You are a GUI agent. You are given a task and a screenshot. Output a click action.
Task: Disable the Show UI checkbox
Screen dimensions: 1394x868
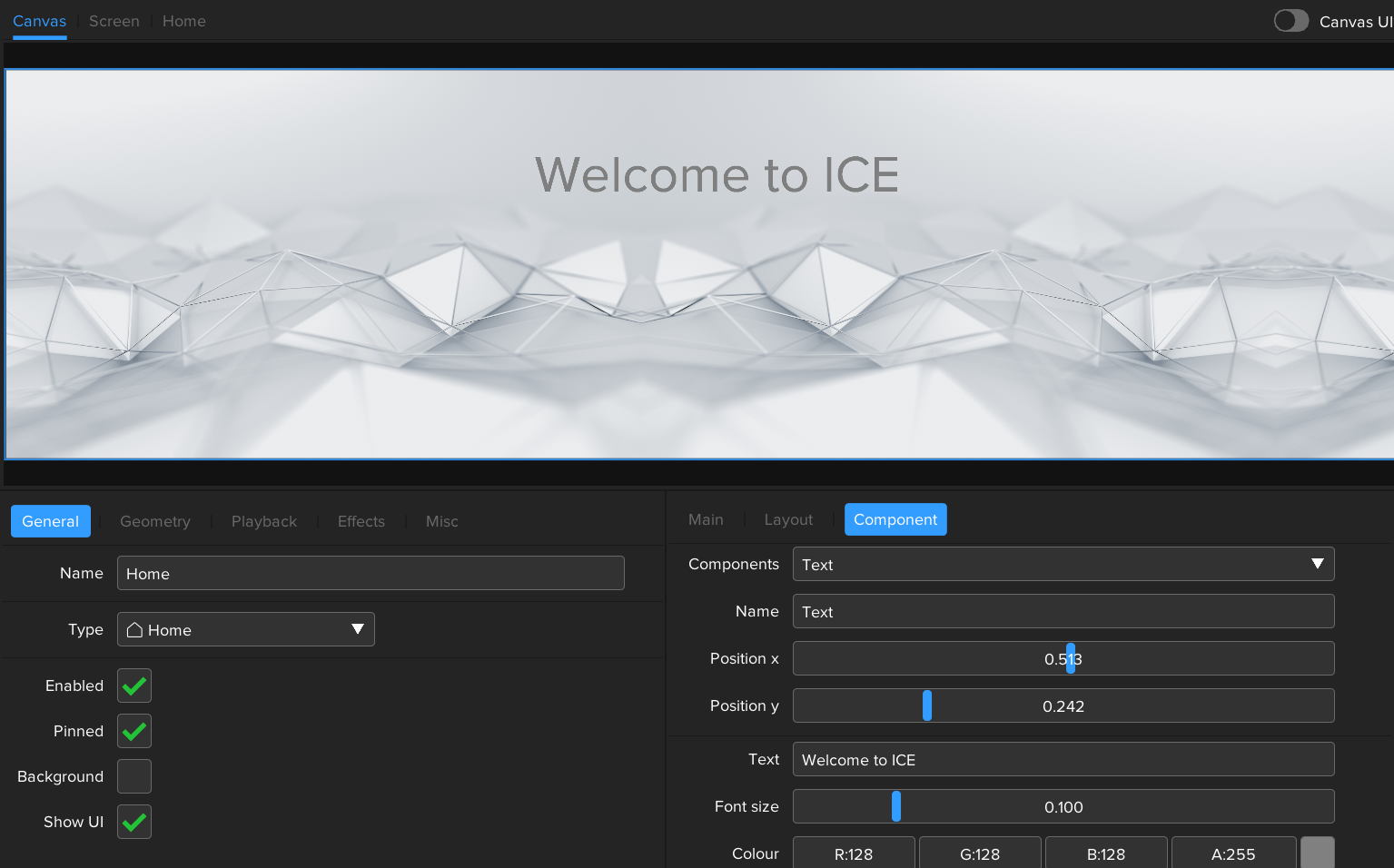point(134,822)
